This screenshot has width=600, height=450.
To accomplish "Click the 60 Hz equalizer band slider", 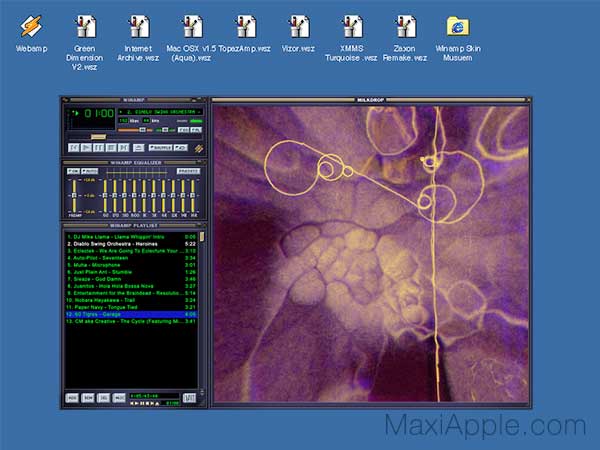I will coord(105,195).
